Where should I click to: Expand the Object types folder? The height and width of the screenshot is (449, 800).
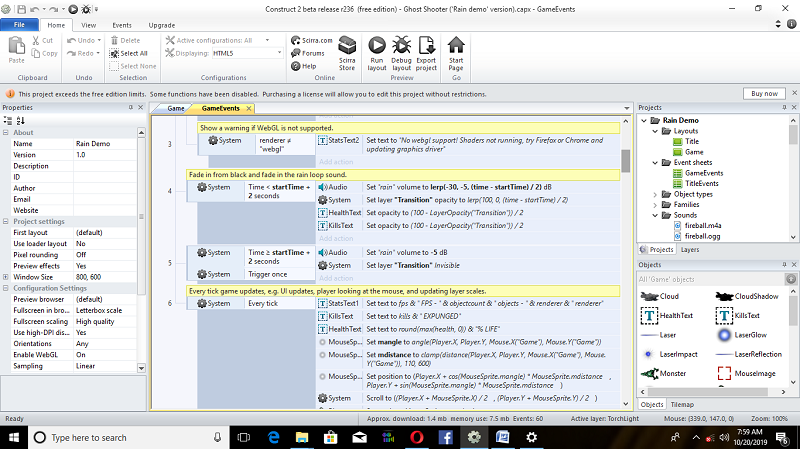(x=655, y=194)
